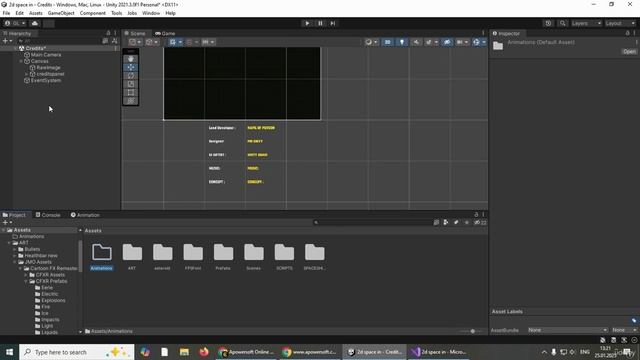Click the Step frame button
The width and height of the screenshot is (640, 360).
coord(333,23)
